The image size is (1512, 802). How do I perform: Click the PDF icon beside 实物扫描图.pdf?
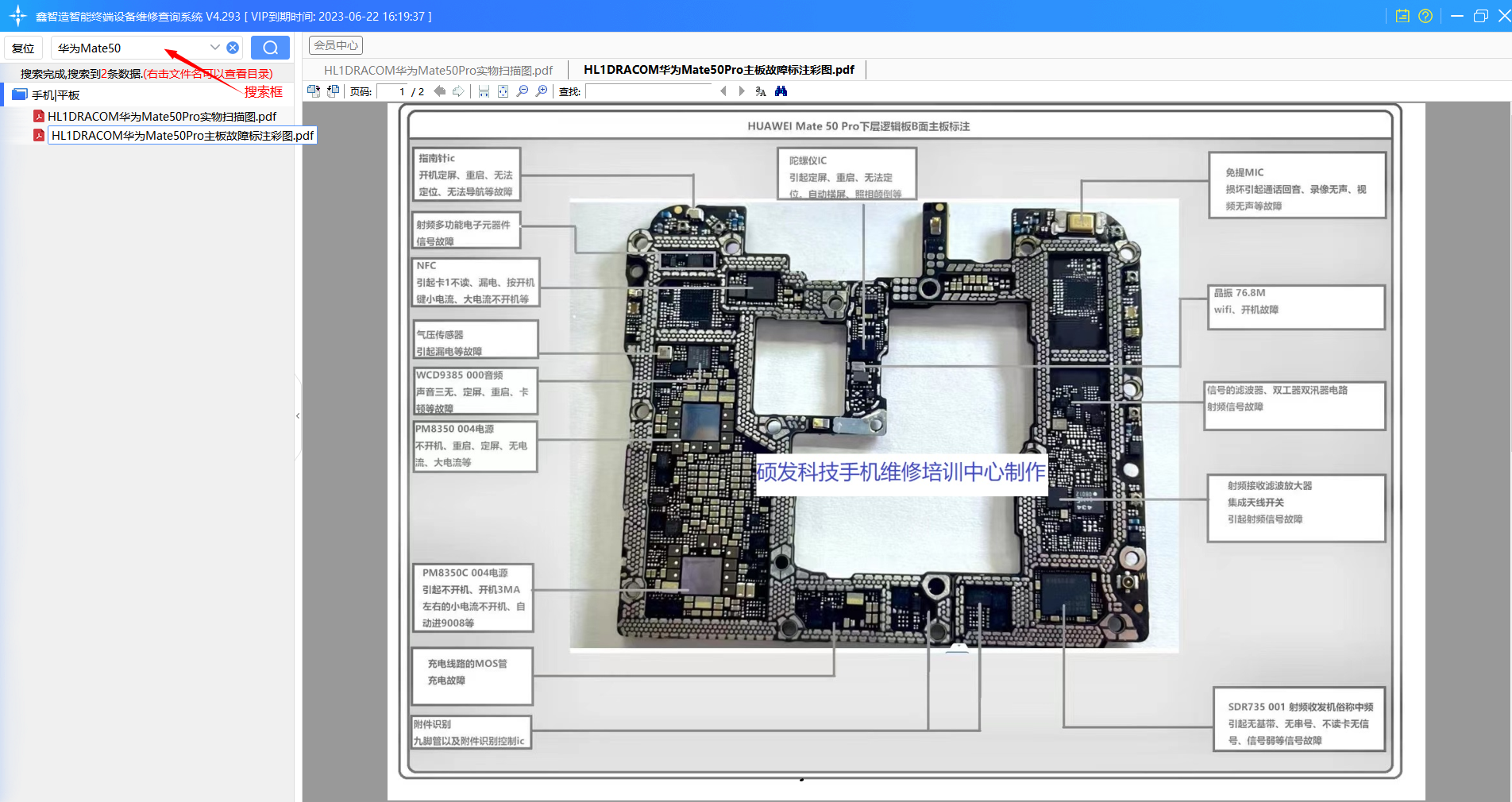click(38, 116)
